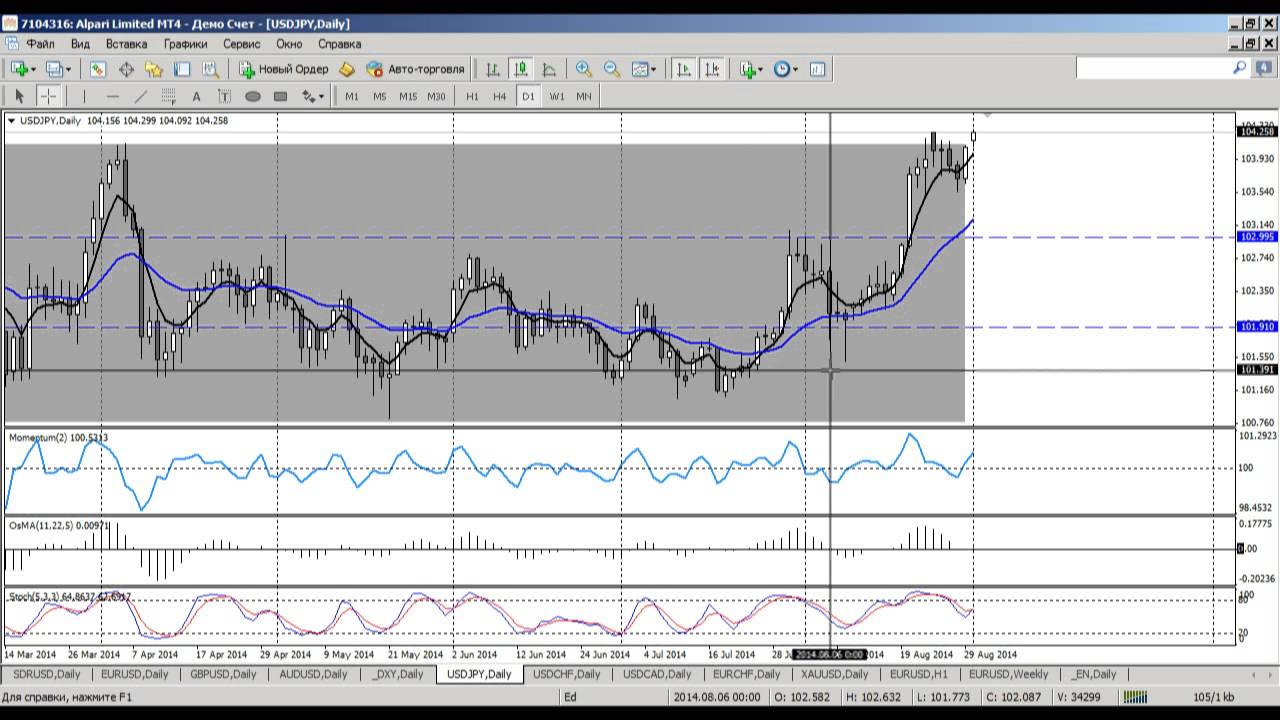The height and width of the screenshot is (720, 1280).
Task: Open the Сервис menu
Action: tap(241, 44)
